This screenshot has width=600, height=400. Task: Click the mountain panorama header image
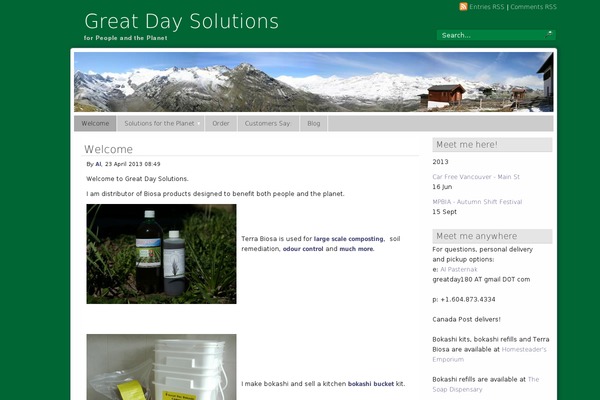coord(313,82)
